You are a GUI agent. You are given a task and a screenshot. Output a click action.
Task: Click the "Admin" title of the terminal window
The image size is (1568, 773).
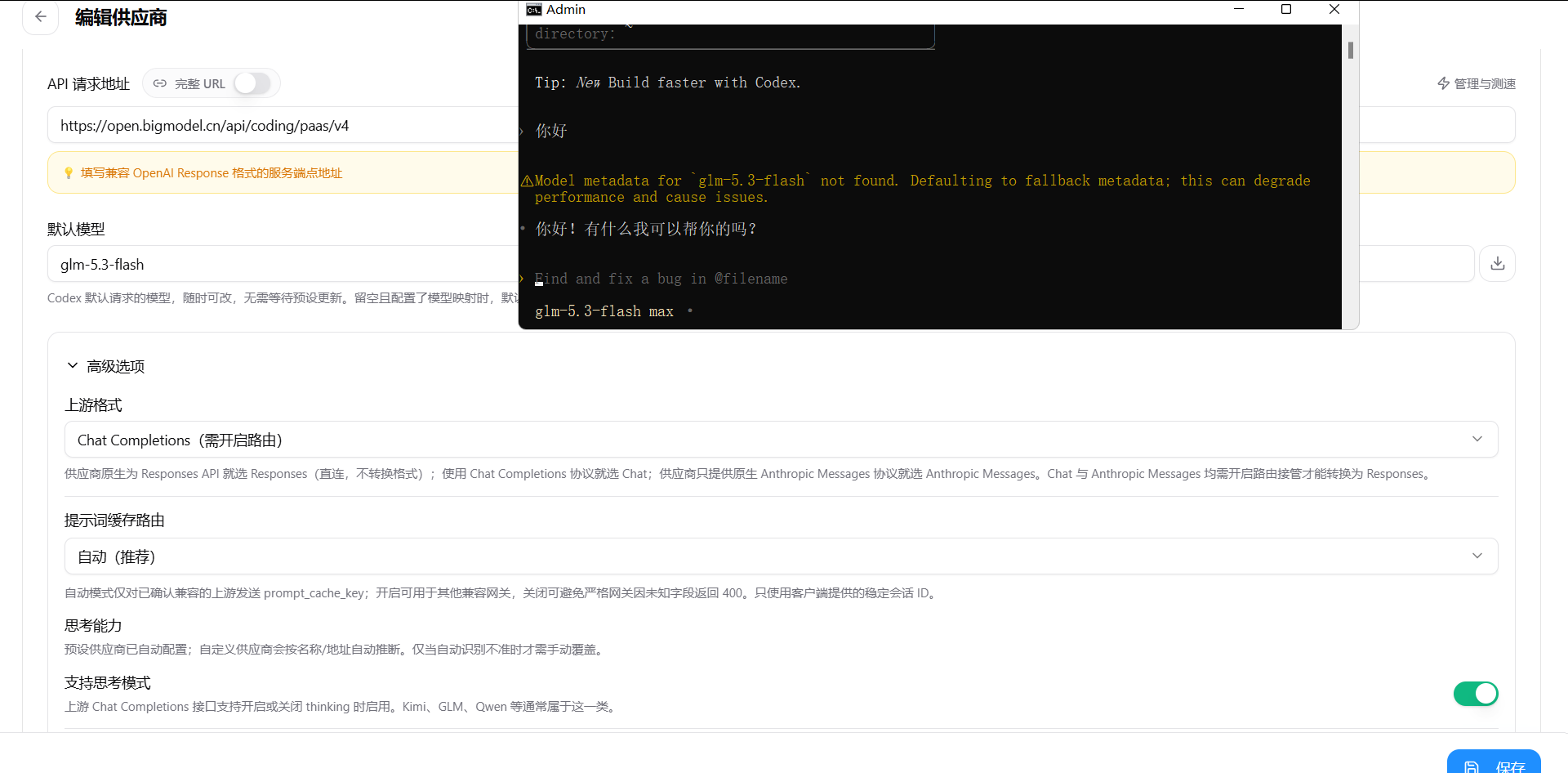(566, 10)
